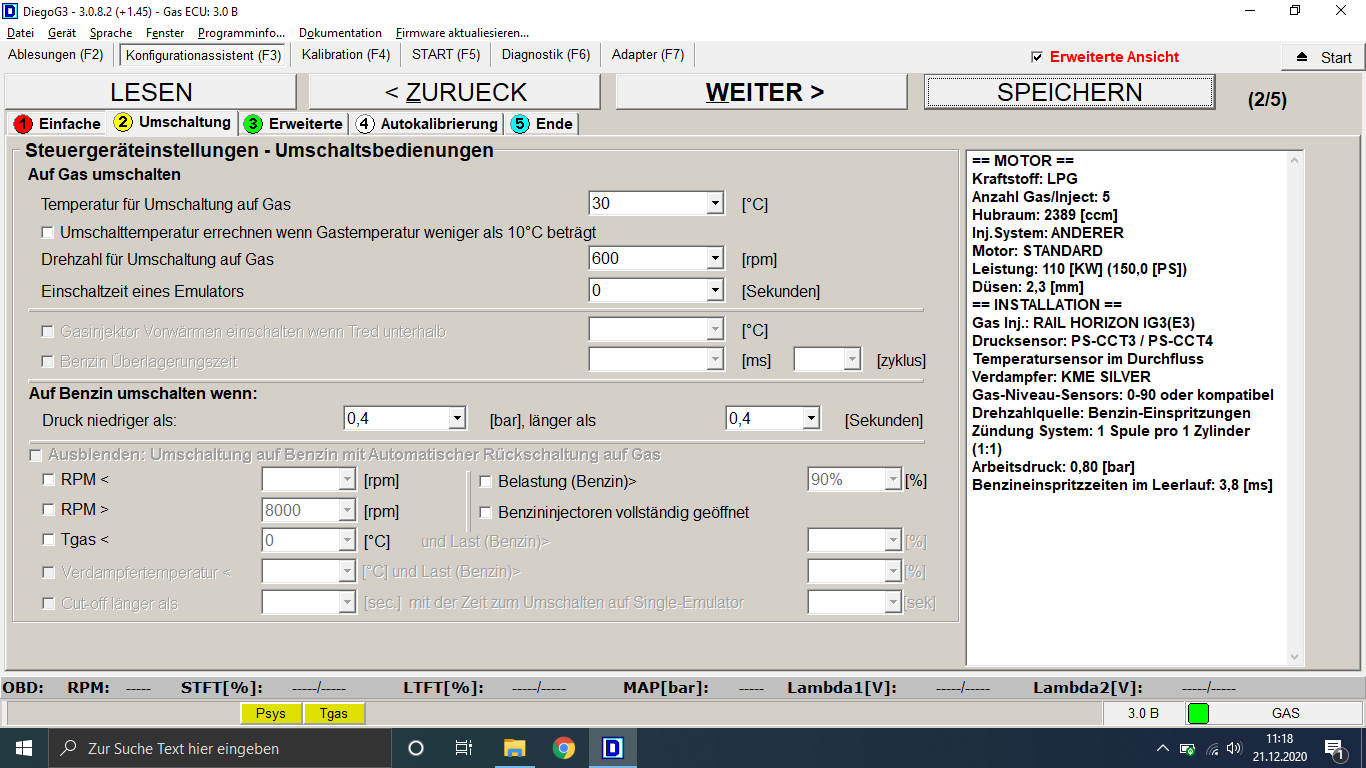Enable the Belastung (Benzin)> checkbox
Image resolution: width=1366 pixels, height=768 pixels.
coord(486,481)
